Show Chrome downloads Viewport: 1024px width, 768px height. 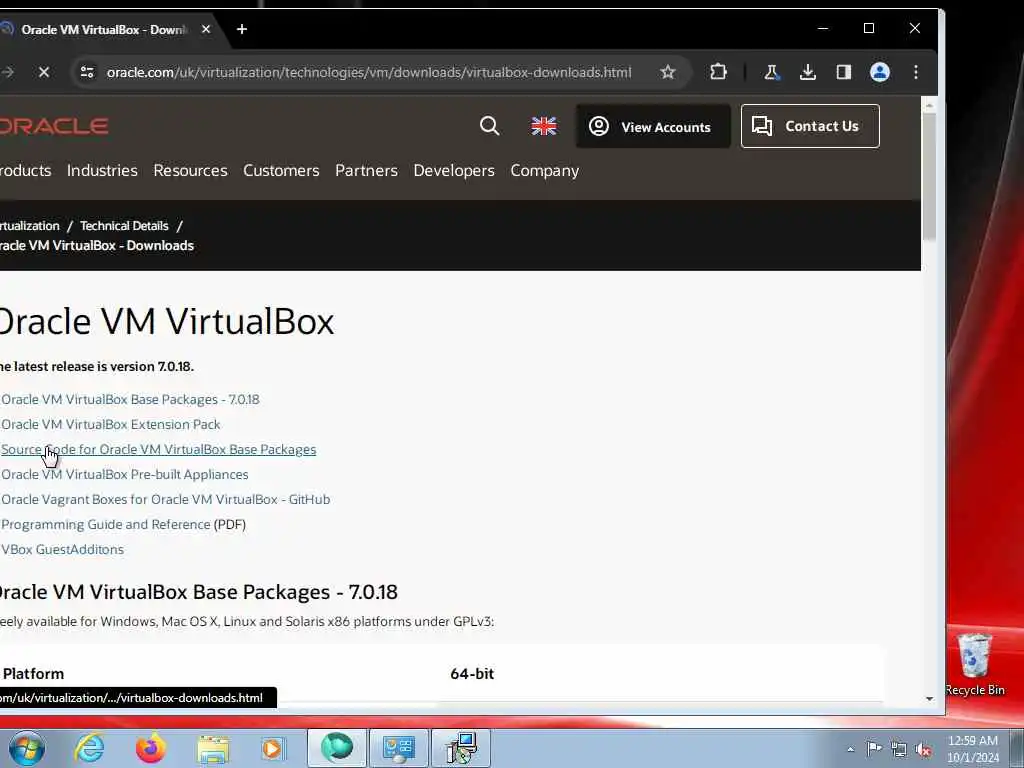[x=808, y=72]
